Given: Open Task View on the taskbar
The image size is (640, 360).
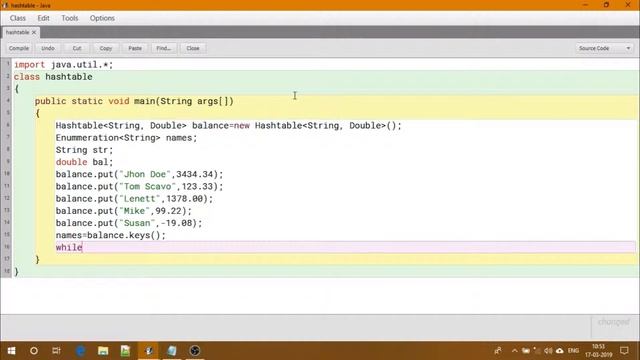Looking at the screenshot, I should 56,351.
